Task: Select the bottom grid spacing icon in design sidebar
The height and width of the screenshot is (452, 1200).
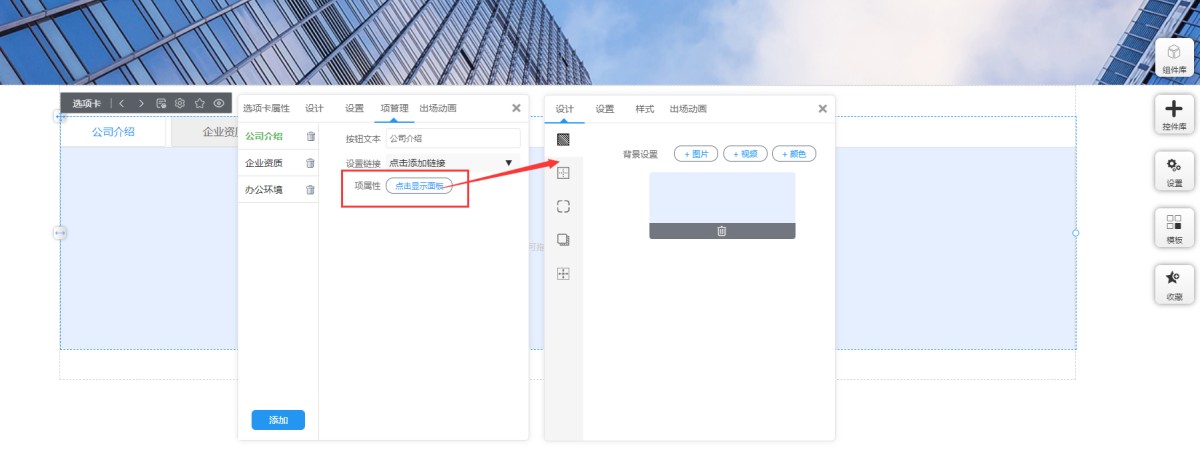Action: click(563, 273)
